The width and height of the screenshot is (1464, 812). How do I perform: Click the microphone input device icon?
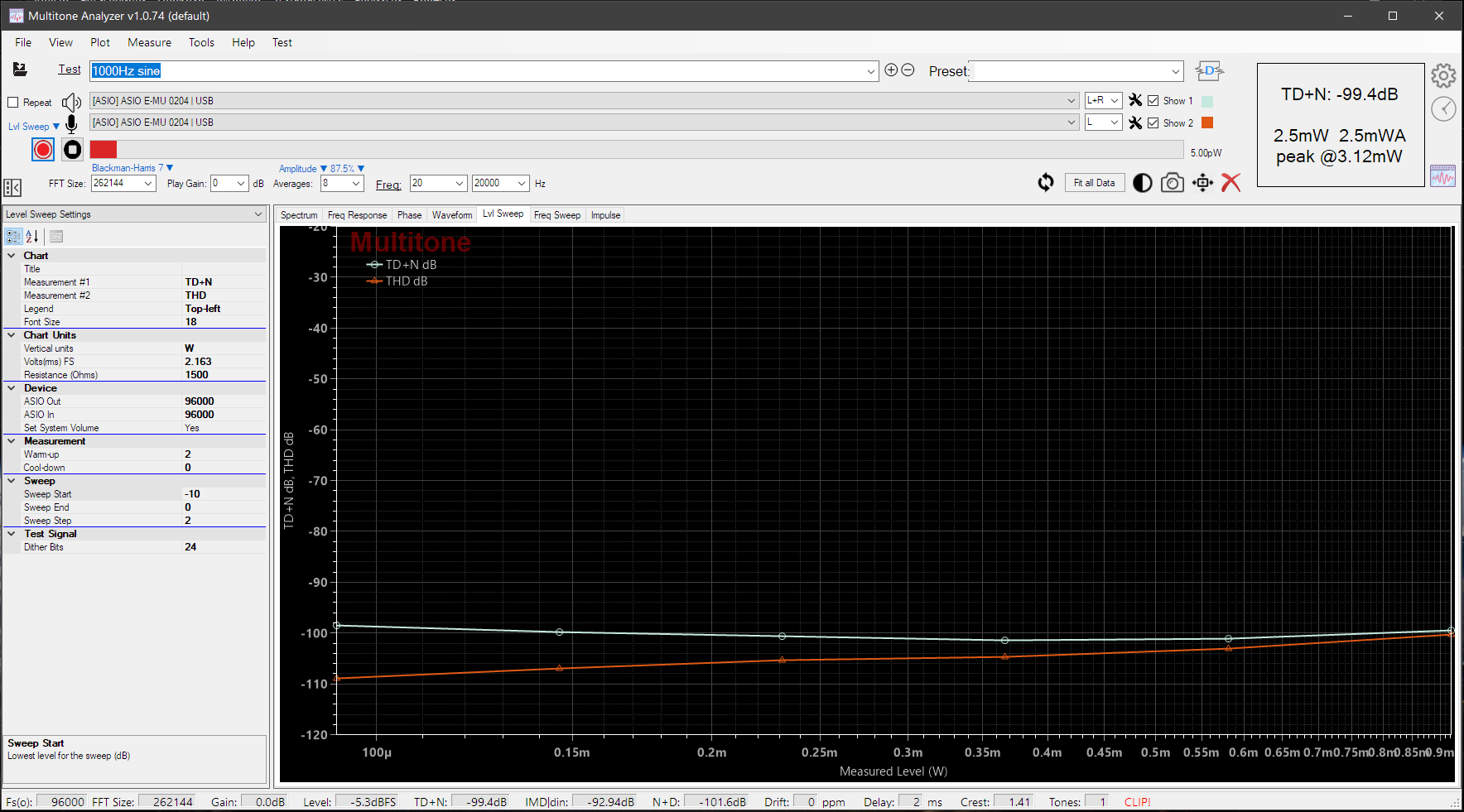pos(72,124)
